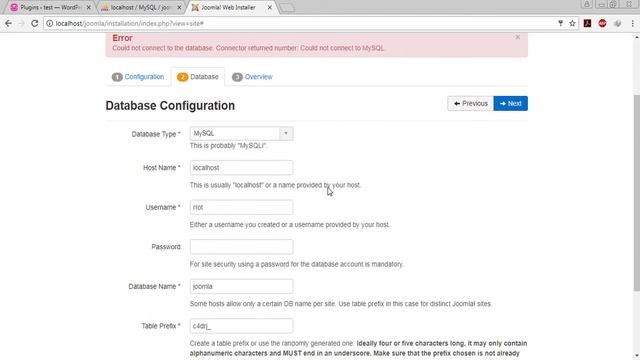Switch to the localhost MySQL phpMyAdmin tab
The width and height of the screenshot is (640, 360).
(x=140, y=7)
